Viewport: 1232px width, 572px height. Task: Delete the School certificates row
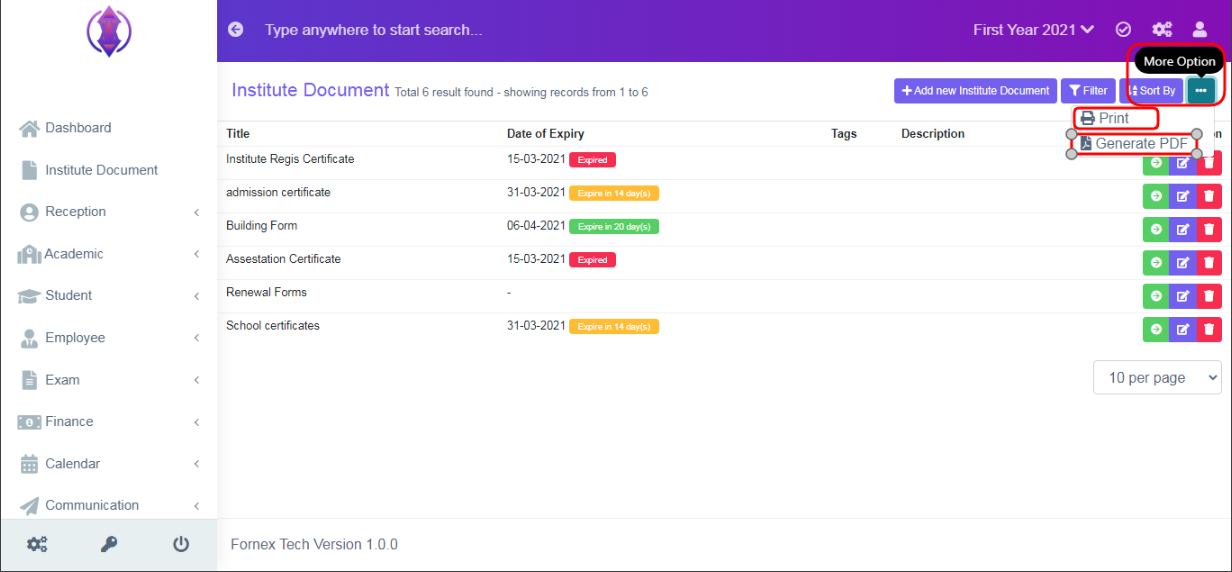coord(1209,329)
